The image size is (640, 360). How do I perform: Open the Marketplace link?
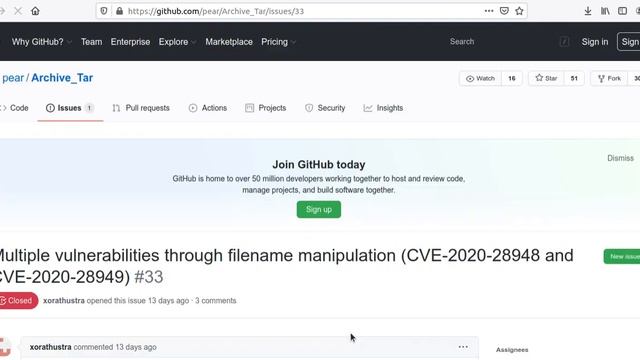click(x=229, y=42)
